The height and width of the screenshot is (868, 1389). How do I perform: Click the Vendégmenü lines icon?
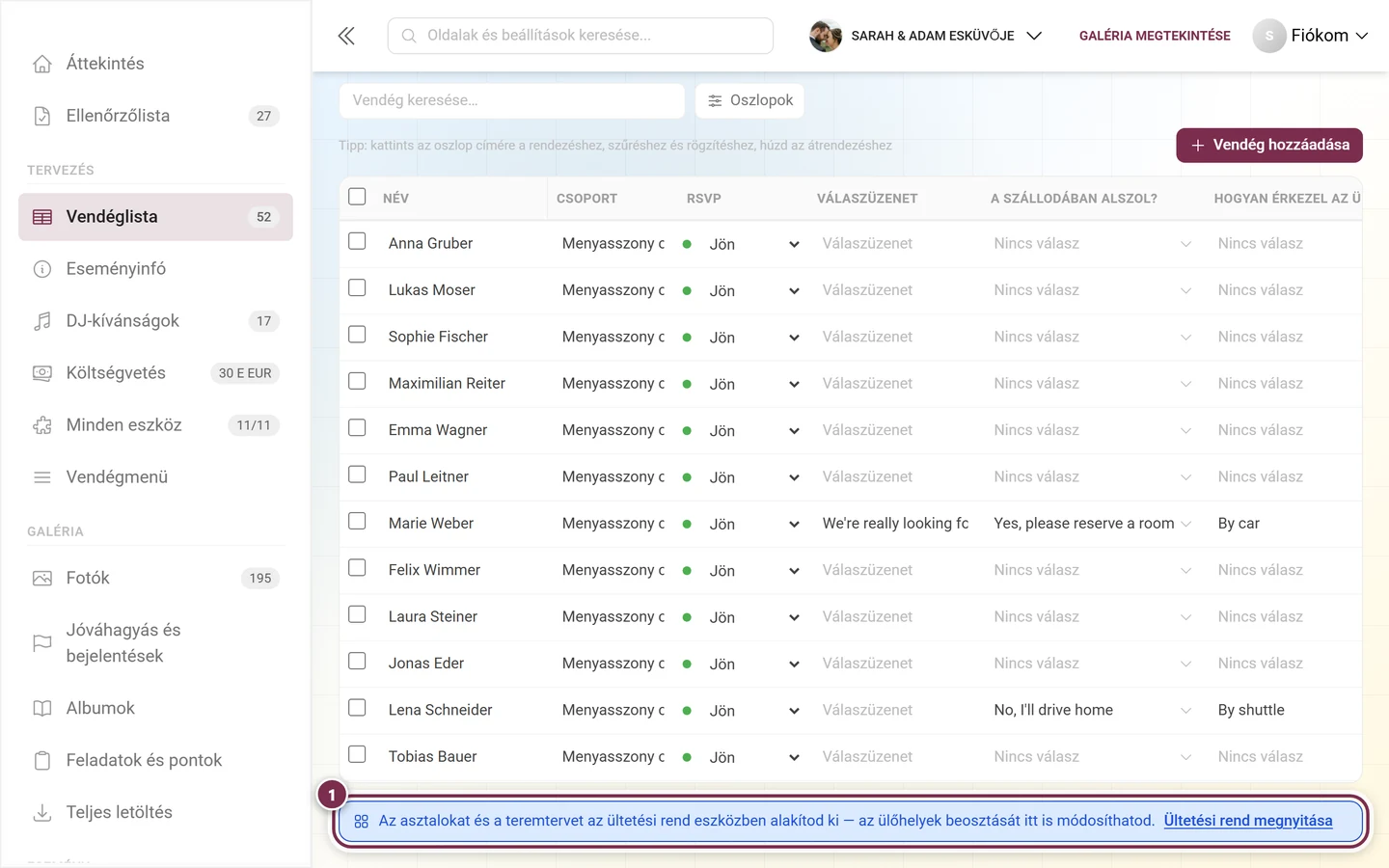42,477
